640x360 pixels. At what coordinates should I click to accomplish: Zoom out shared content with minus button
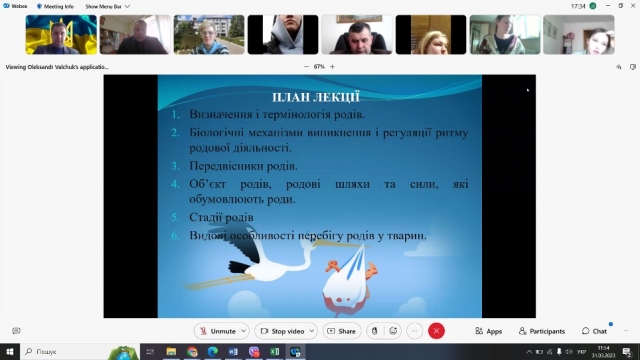click(x=307, y=67)
